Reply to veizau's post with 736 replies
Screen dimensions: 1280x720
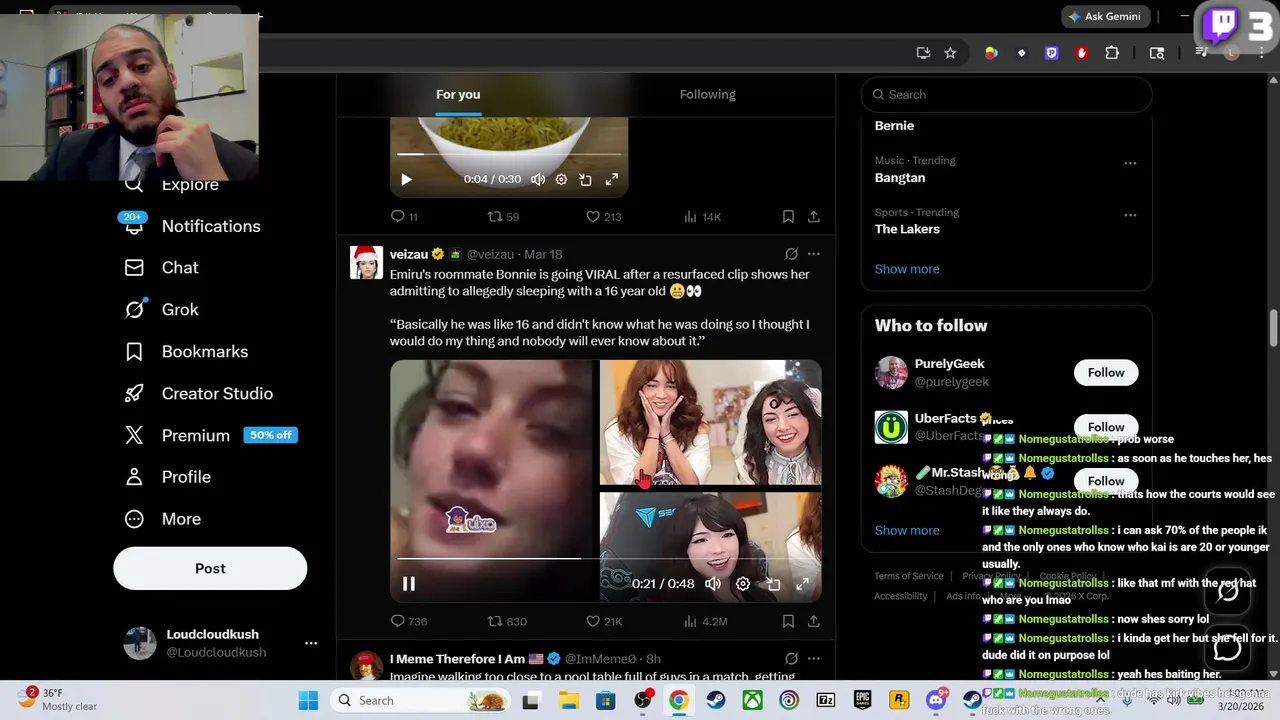point(408,621)
